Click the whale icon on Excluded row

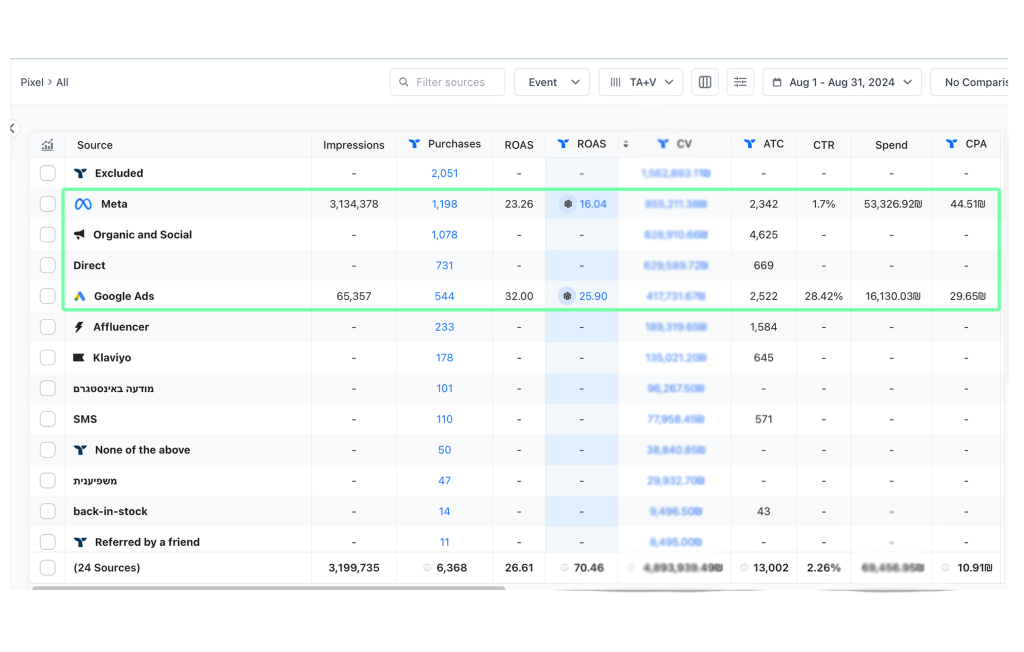coord(80,173)
